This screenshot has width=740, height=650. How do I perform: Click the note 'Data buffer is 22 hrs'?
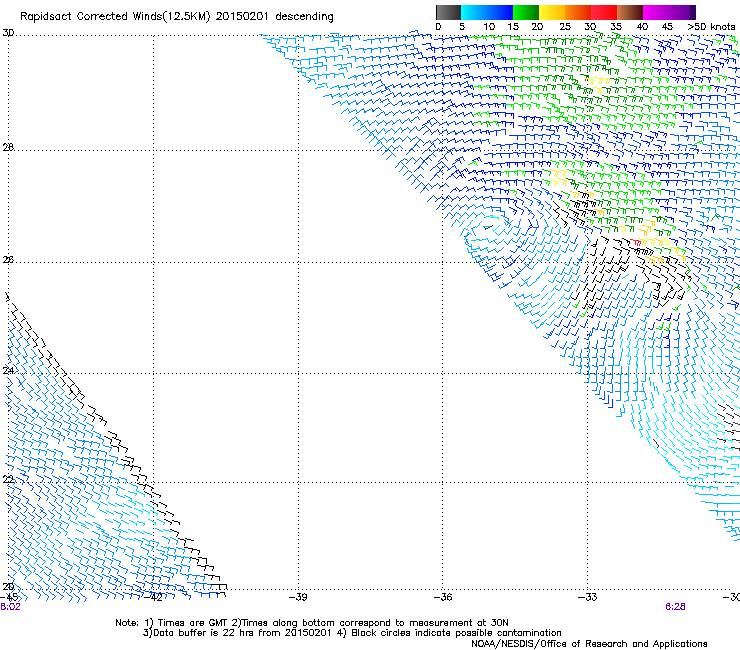(x=205, y=633)
